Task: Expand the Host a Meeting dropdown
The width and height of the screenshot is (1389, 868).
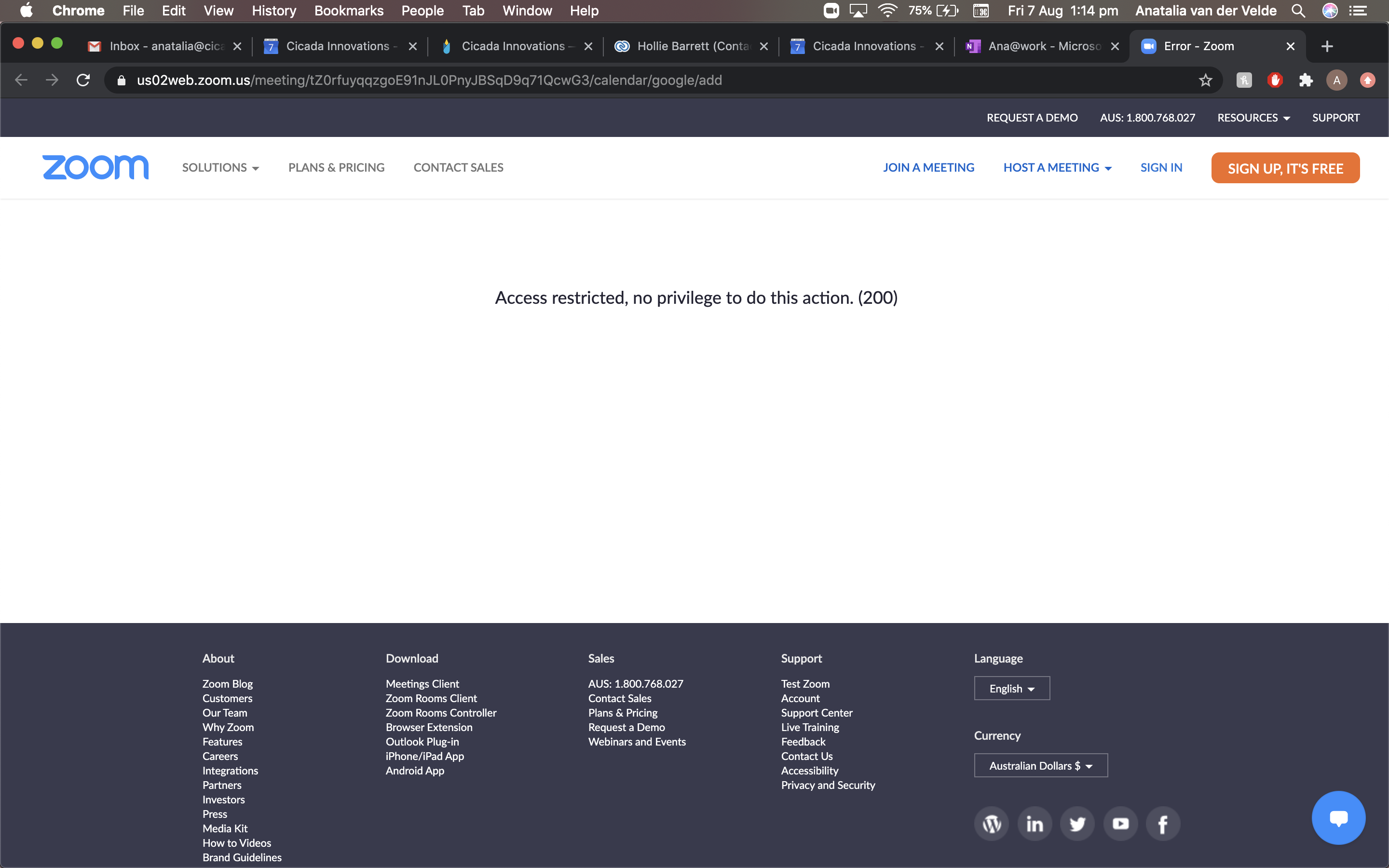Action: 1057,168
